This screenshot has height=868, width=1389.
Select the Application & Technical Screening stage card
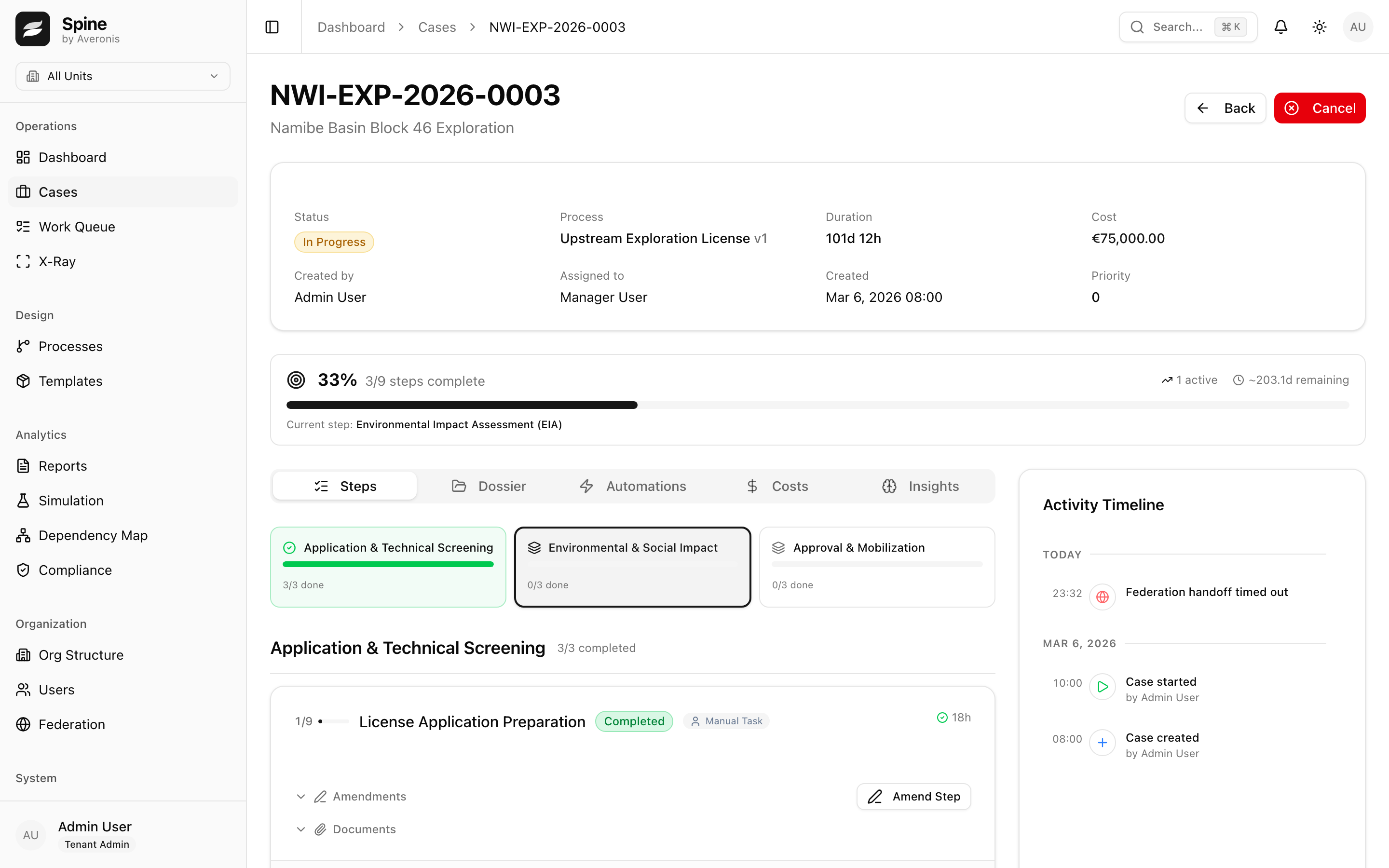[x=388, y=567]
